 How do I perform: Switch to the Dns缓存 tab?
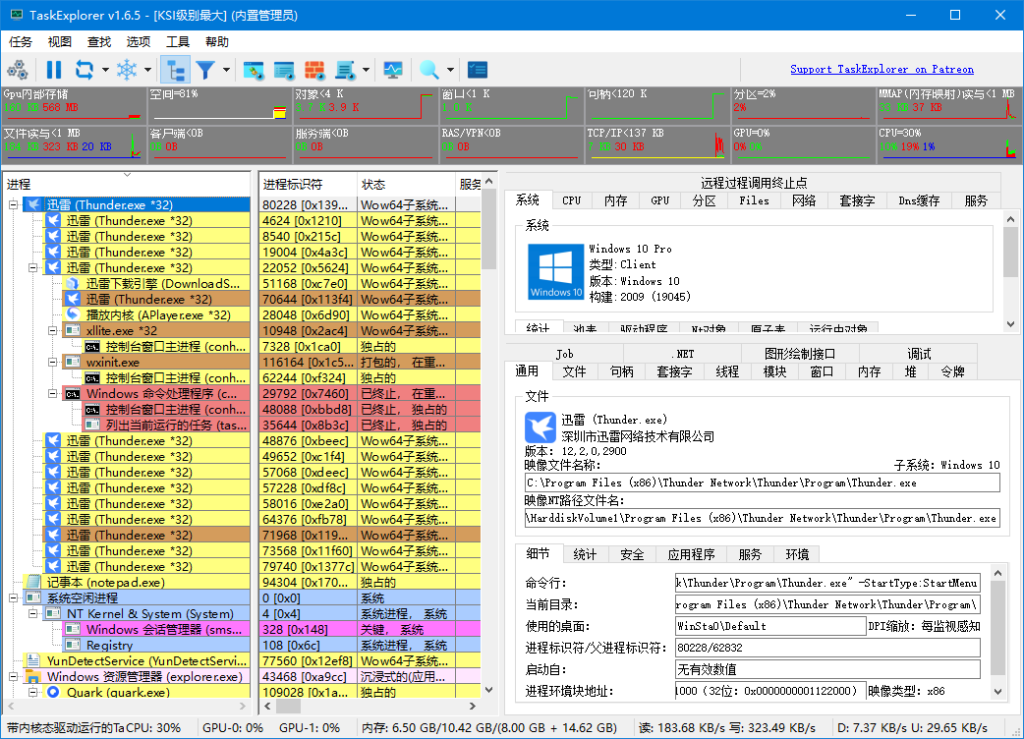pyautogui.click(x=919, y=201)
